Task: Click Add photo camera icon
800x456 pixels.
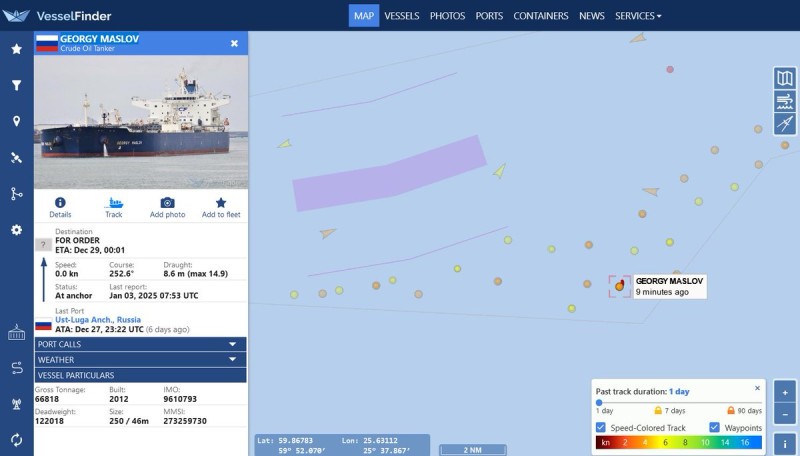Action: [167, 202]
